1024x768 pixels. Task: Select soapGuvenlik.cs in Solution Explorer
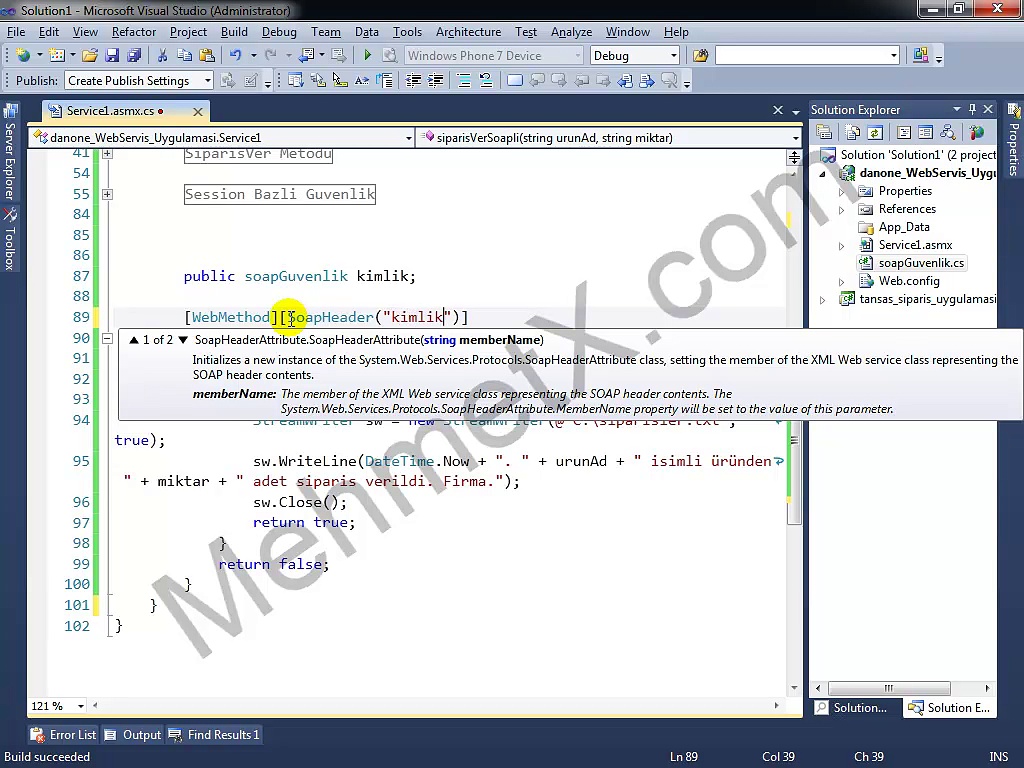tap(921, 263)
